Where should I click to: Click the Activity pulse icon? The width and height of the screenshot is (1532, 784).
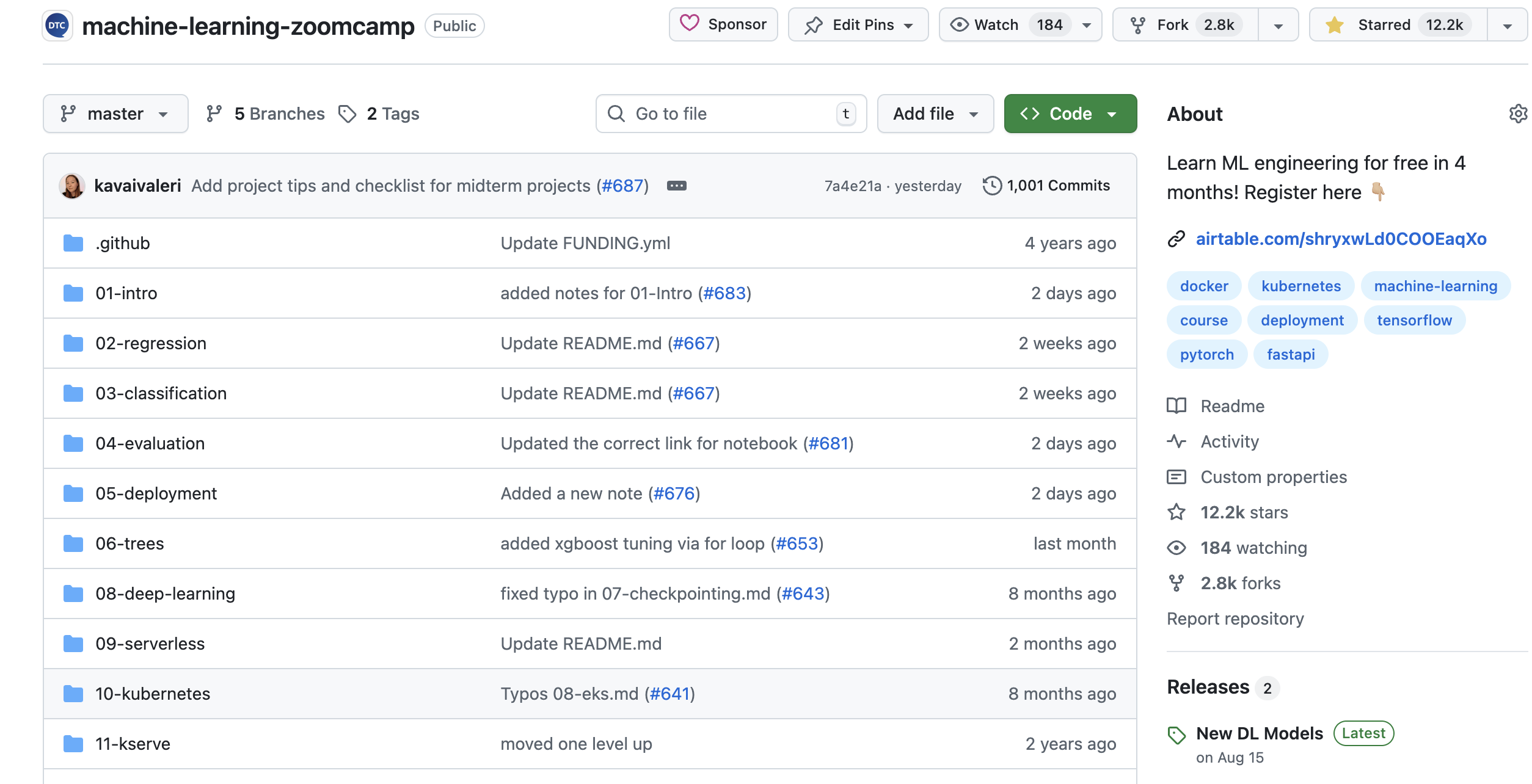(1177, 441)
